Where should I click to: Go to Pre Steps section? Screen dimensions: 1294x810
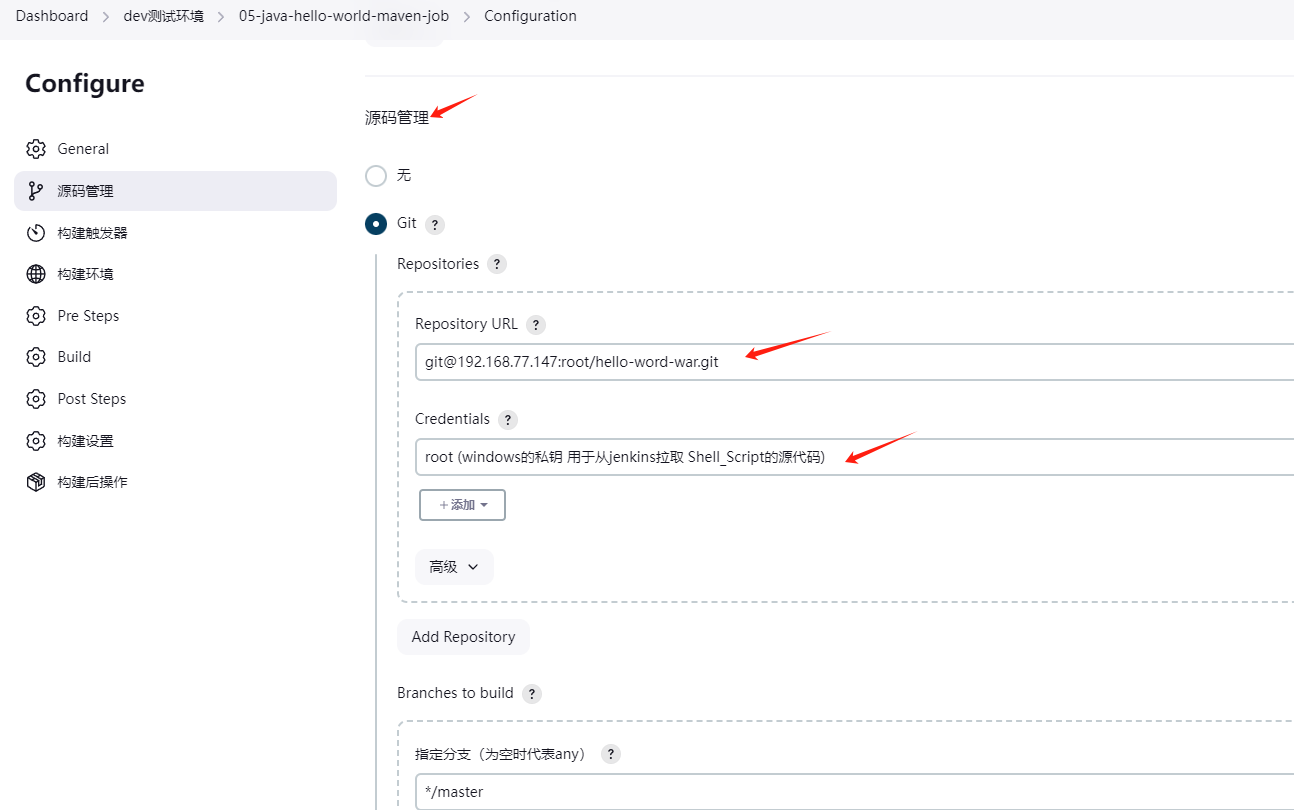click(x=175, y=316)
